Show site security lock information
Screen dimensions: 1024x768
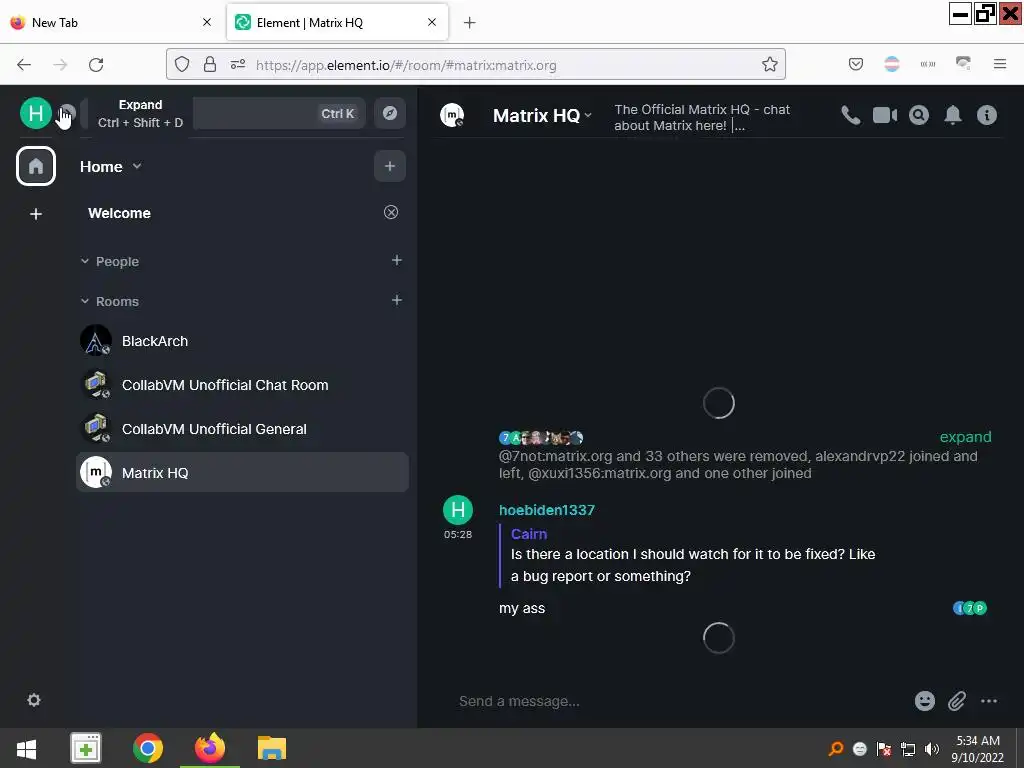210,64
